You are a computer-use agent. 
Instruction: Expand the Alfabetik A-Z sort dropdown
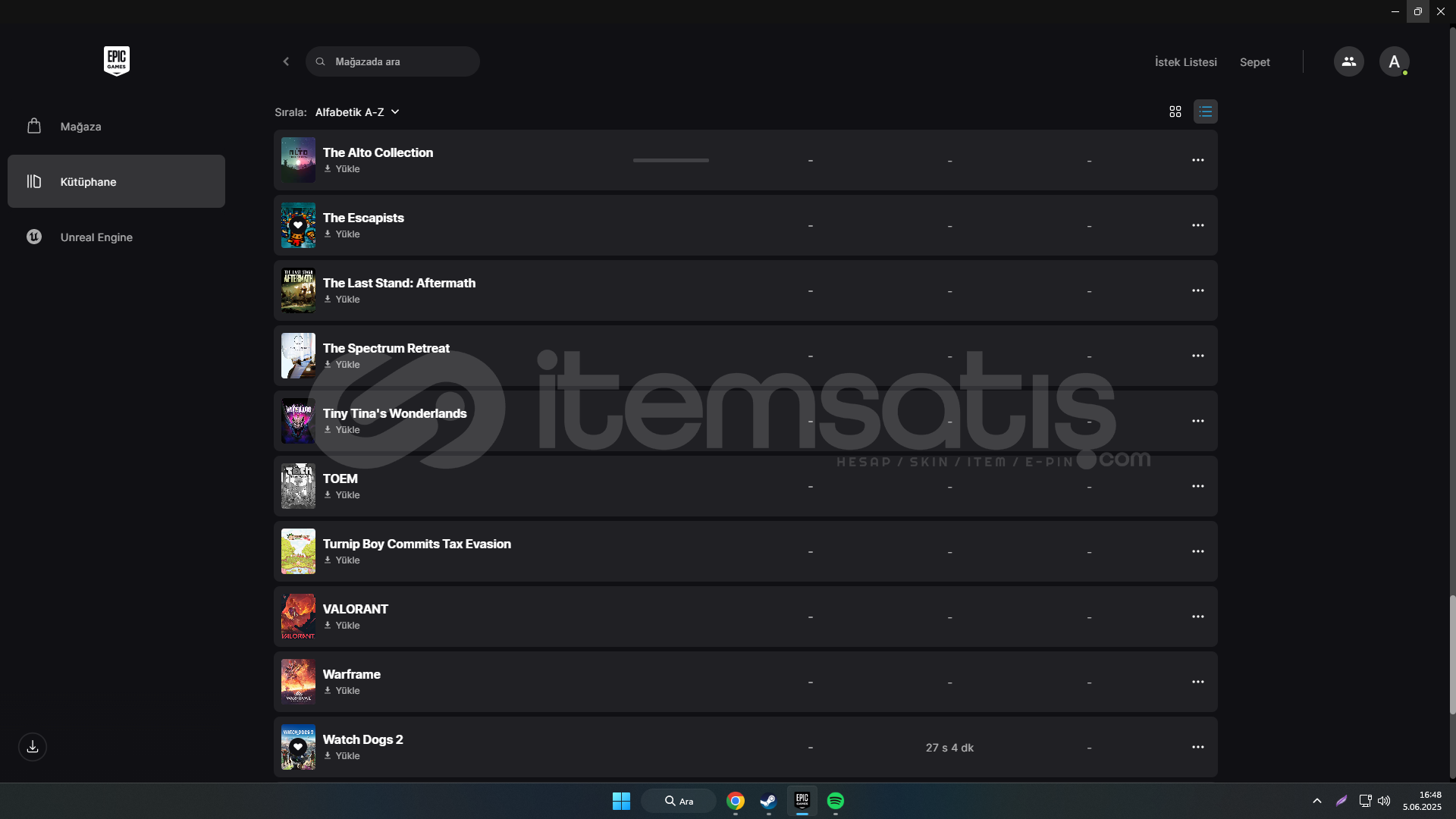pyautogui.click(x=357, y=112)
